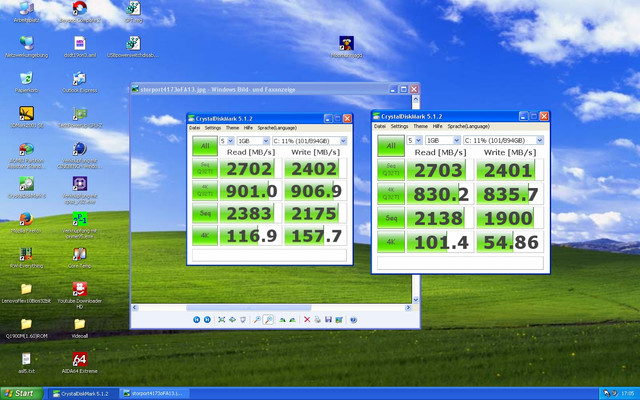Select AIDA64 Extreme desktop icon

click(80, 363)
